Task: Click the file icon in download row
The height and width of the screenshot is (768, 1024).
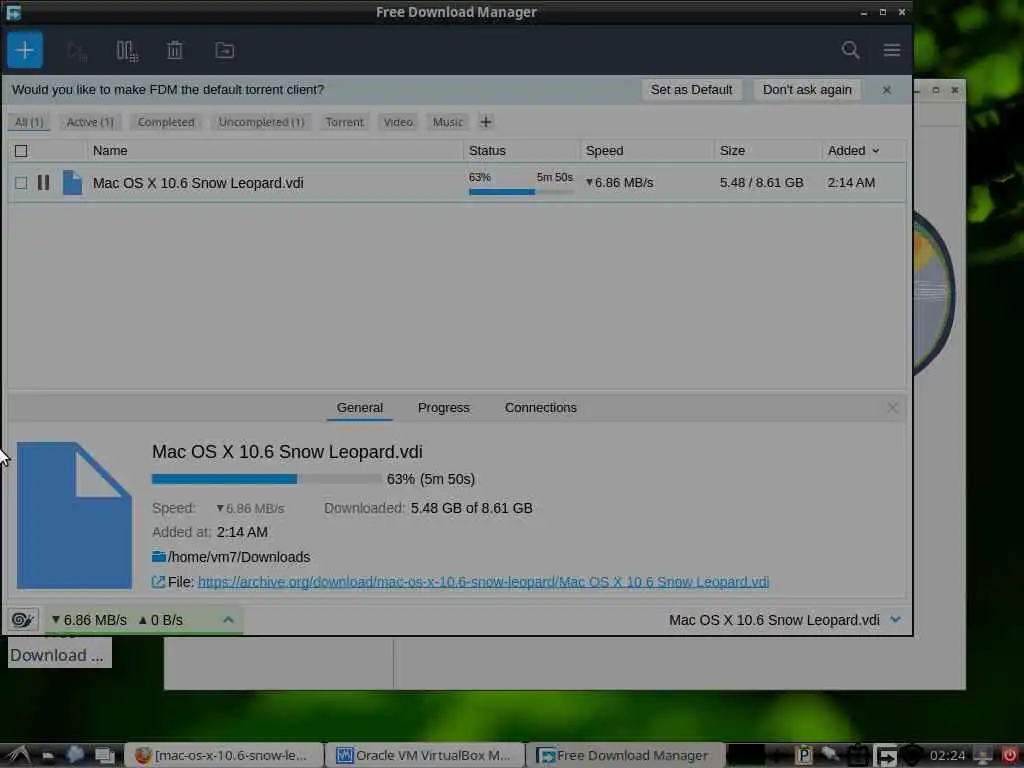Action: pos(72,182)
